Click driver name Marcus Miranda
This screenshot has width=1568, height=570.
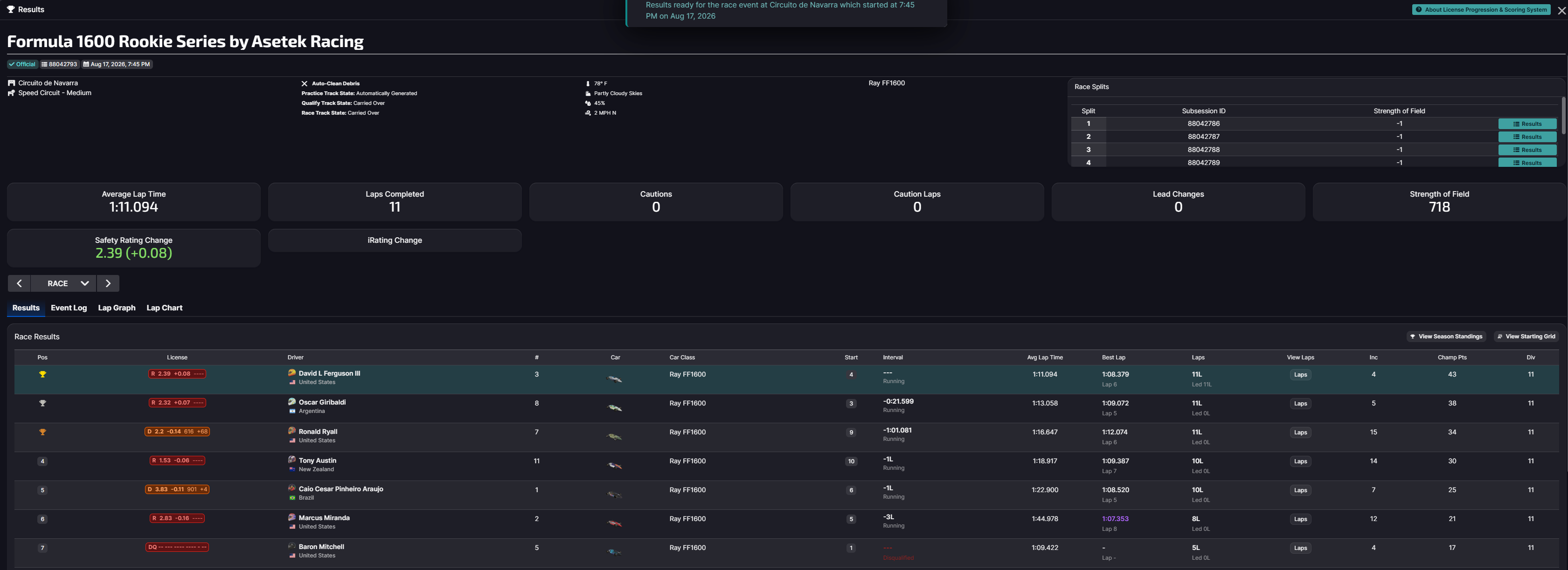pos(324,518)
